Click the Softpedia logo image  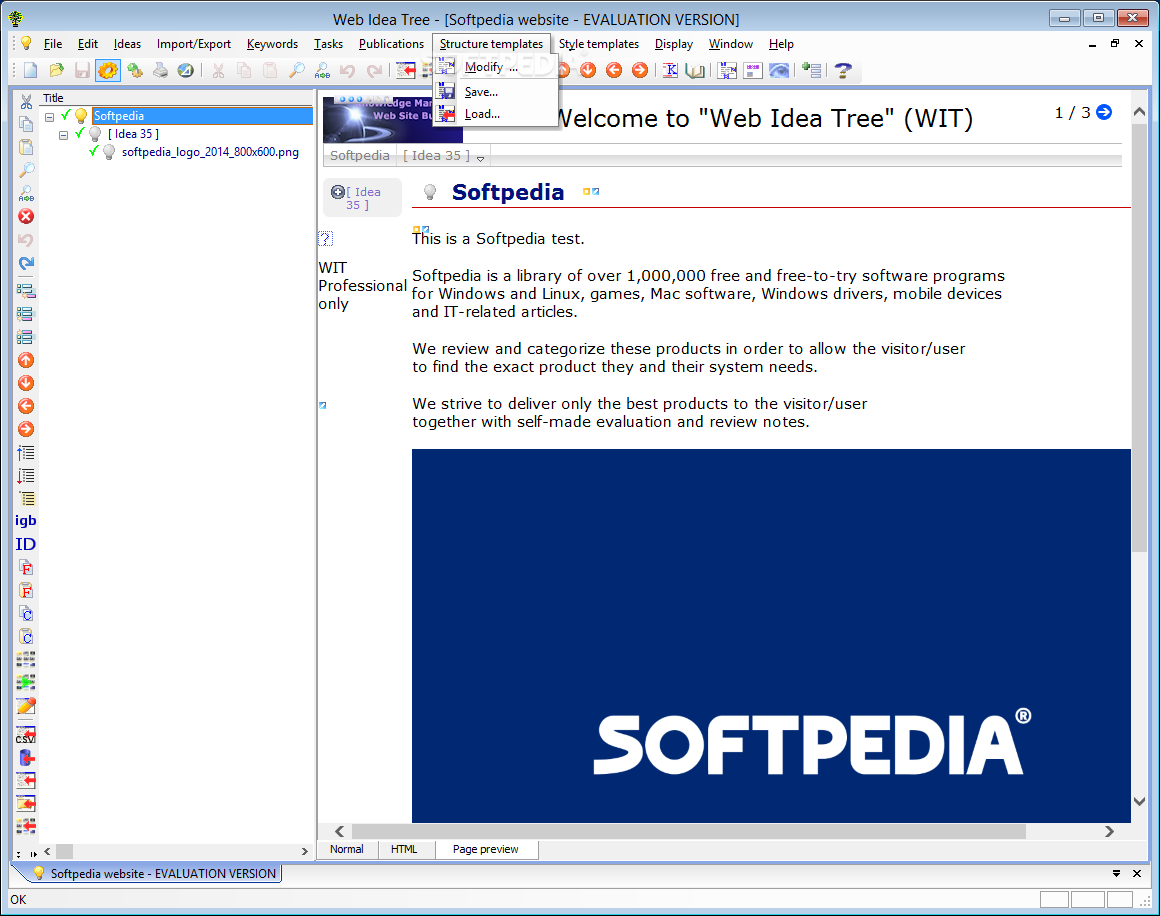pyautogui.click(x=771, y=636)
